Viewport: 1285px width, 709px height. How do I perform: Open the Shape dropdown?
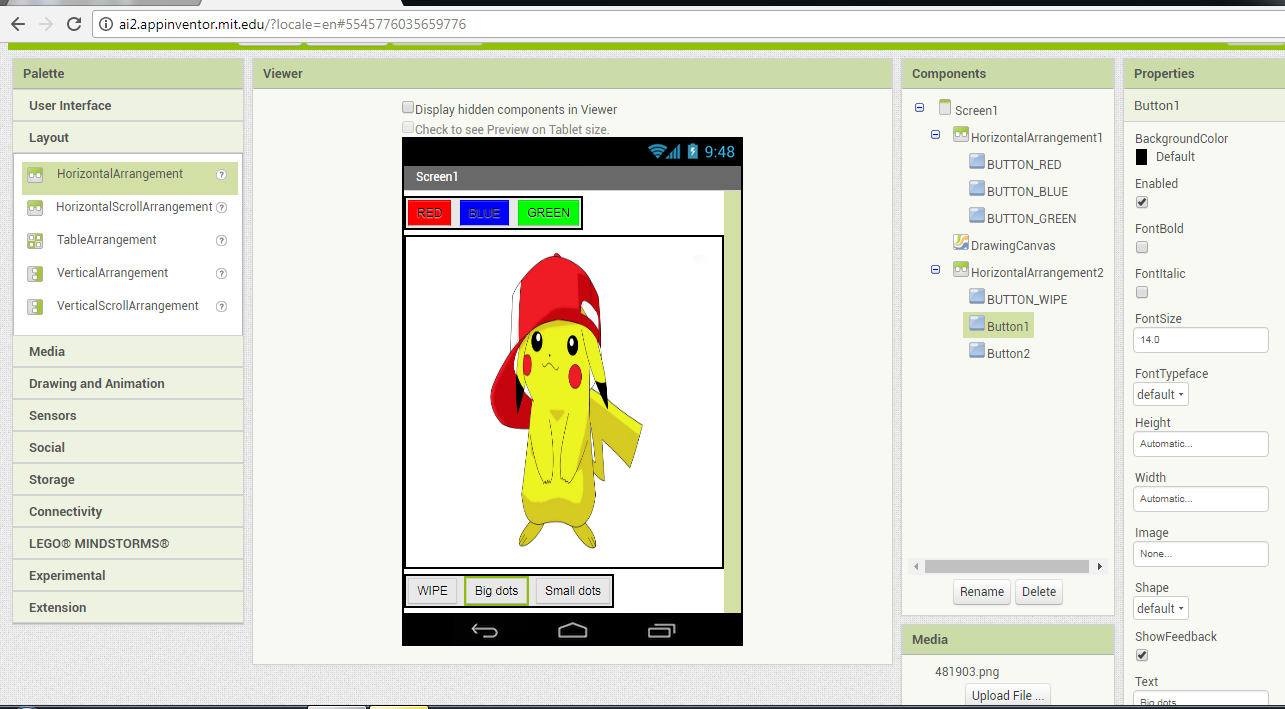tap(1161, 608)
